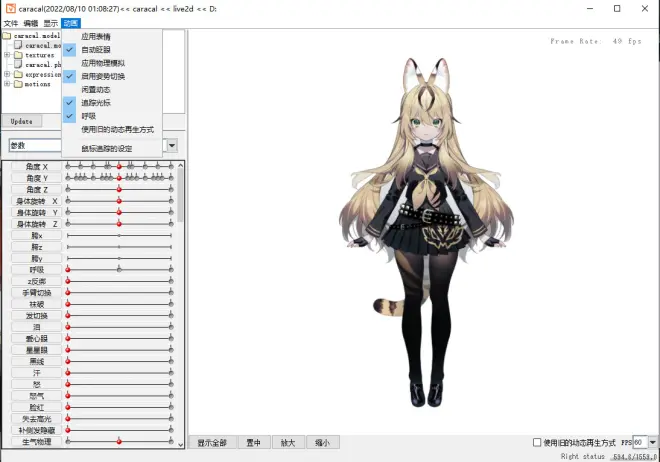Click the 泪 slider red handle

coord(68,327)
